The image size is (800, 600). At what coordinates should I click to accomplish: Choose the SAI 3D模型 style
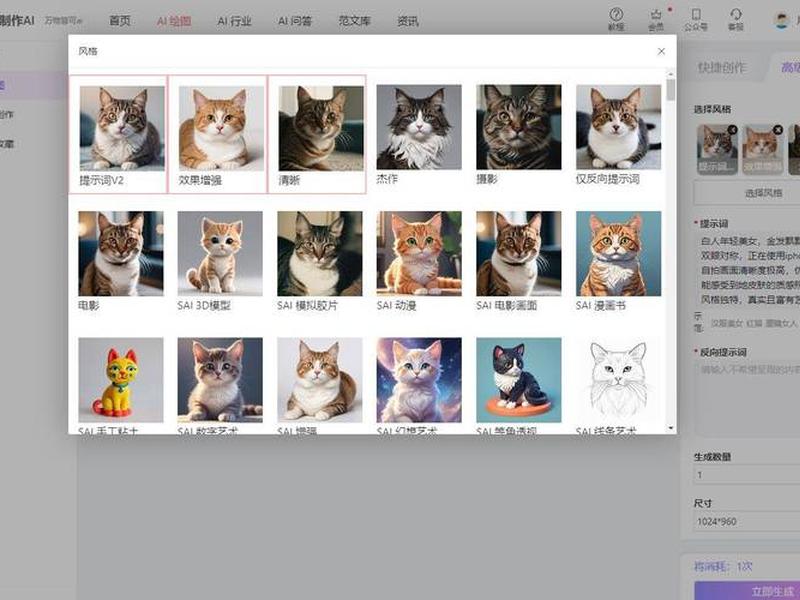click(220, 254)
